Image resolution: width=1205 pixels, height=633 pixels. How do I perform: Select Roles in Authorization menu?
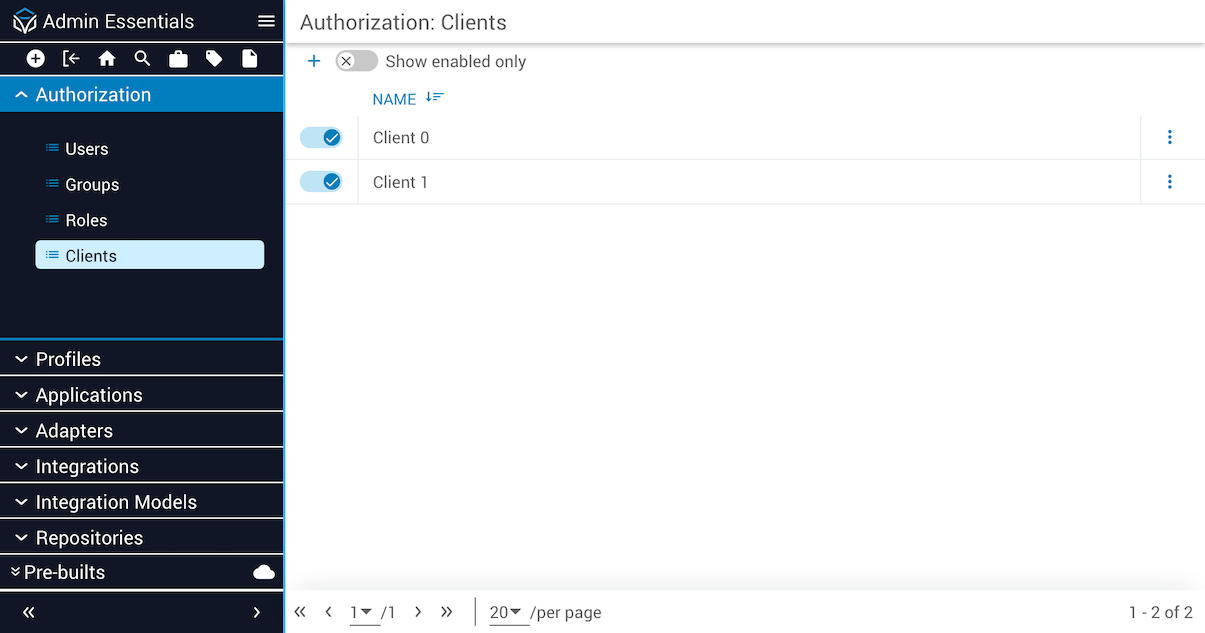coord(86,220)
